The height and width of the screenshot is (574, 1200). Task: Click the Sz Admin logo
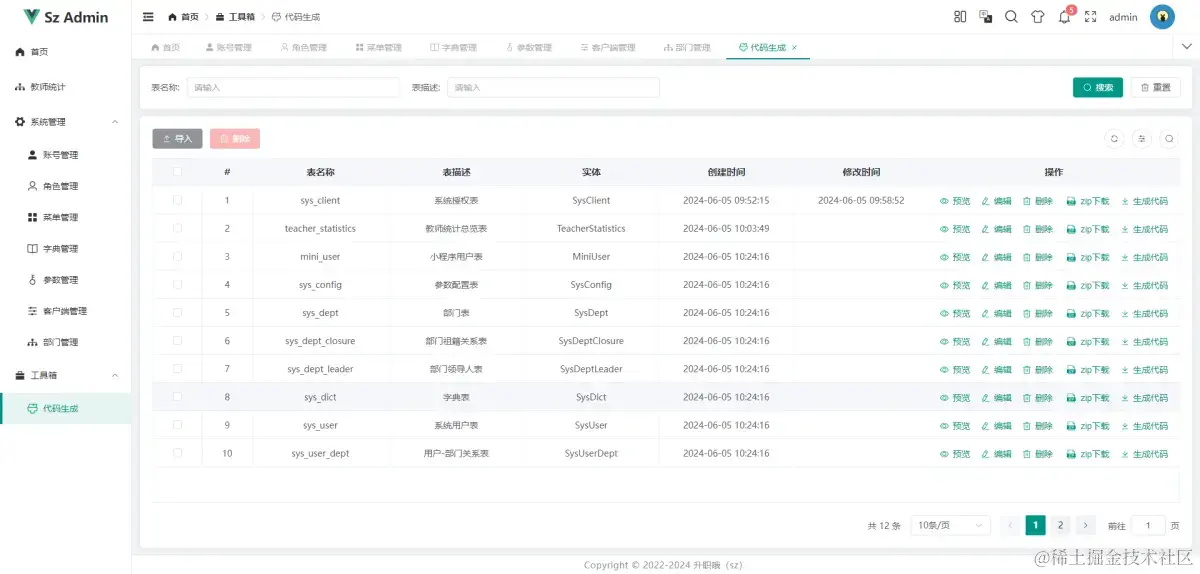point(66,17)
